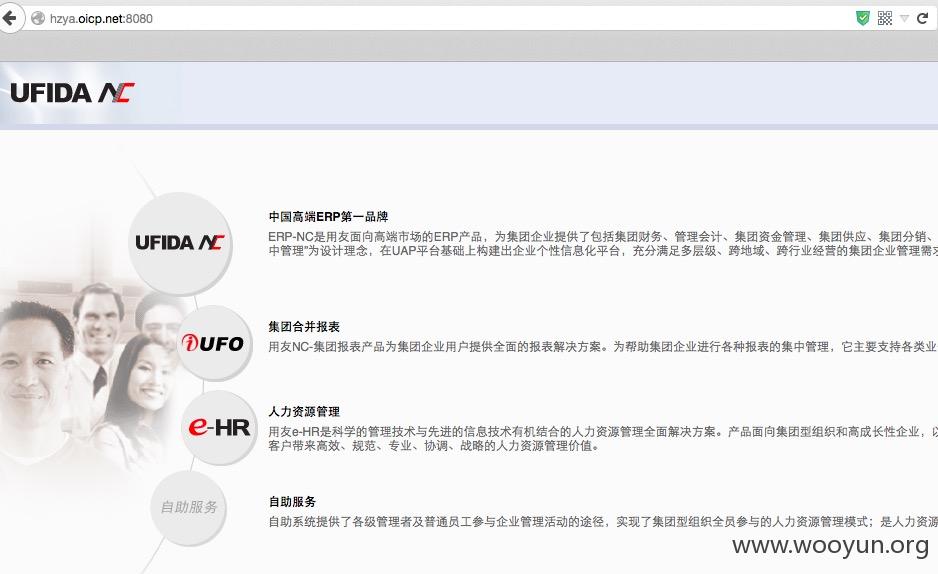The image size is (938, 574).
Task: Open the UFIDA NC circular product button
Action: 179,243
